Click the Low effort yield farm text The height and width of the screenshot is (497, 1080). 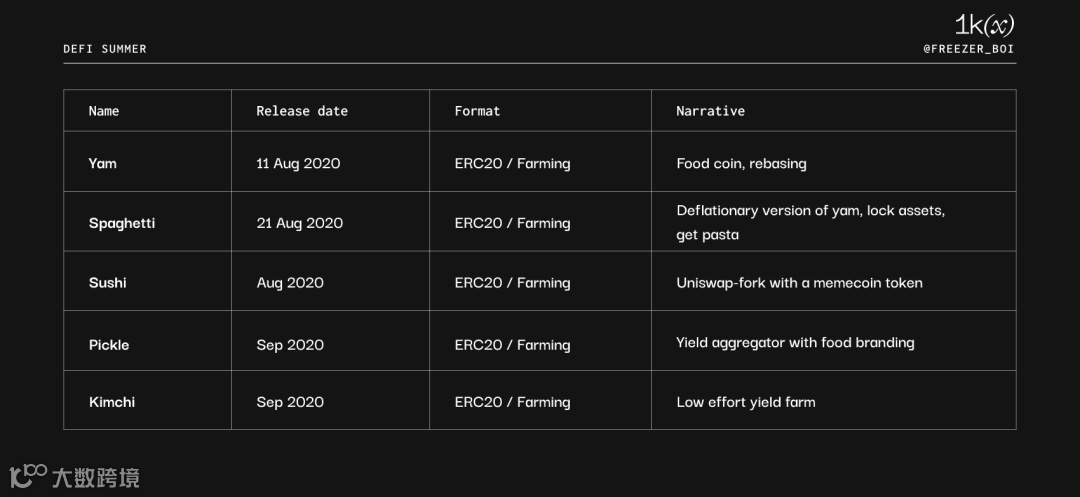(745, 402)
